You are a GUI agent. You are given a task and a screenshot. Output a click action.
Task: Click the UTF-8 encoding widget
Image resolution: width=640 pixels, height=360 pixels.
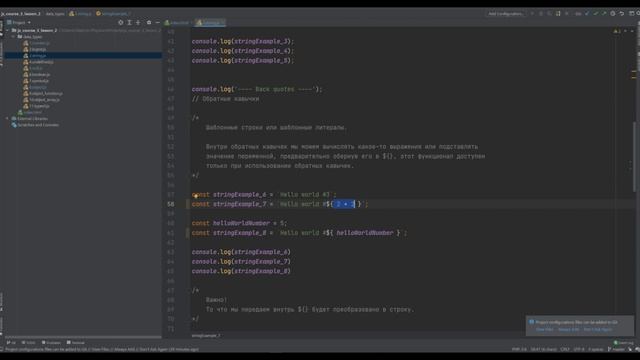579,349
